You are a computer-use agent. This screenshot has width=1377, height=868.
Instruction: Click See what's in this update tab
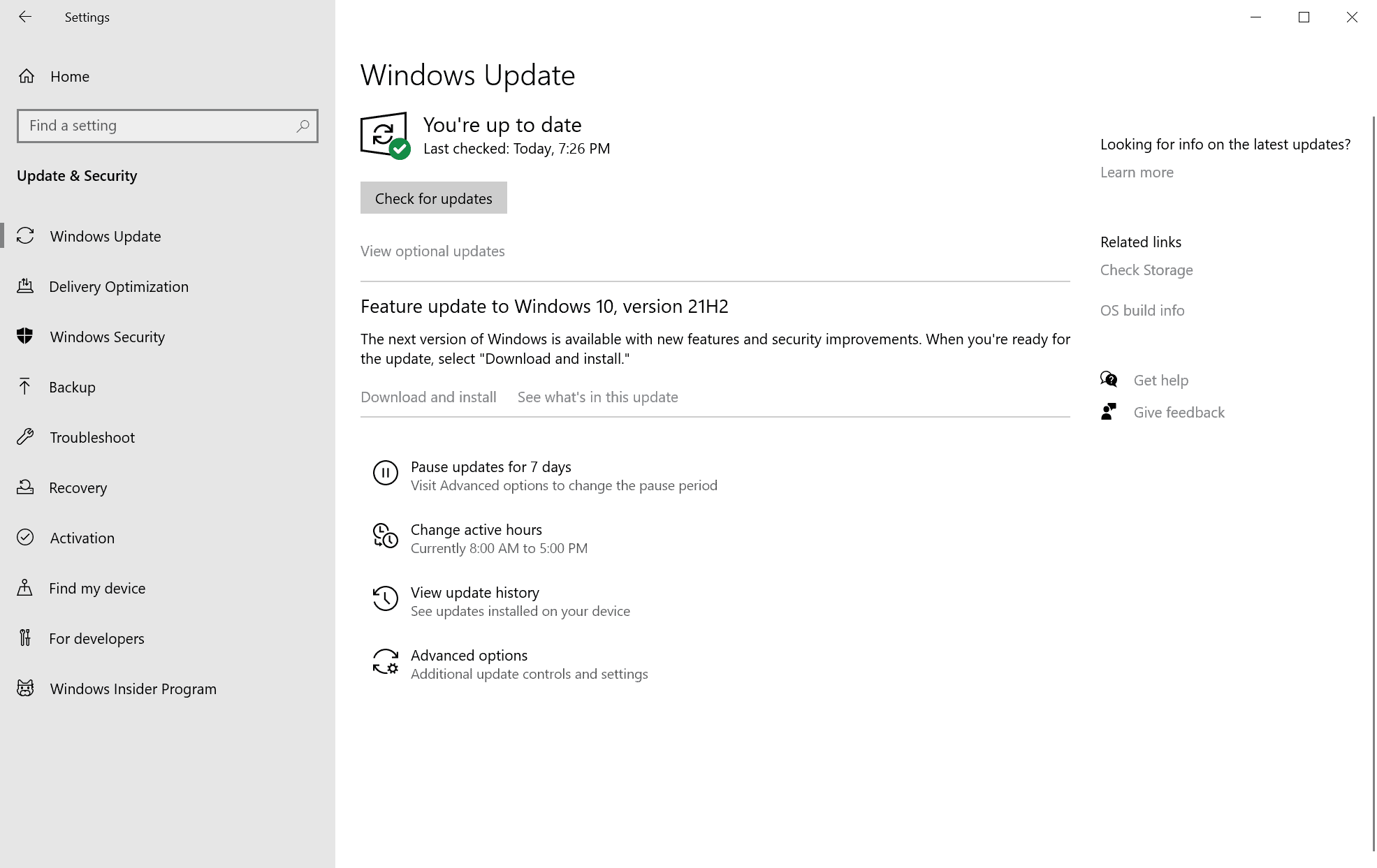tap(597, 396)
